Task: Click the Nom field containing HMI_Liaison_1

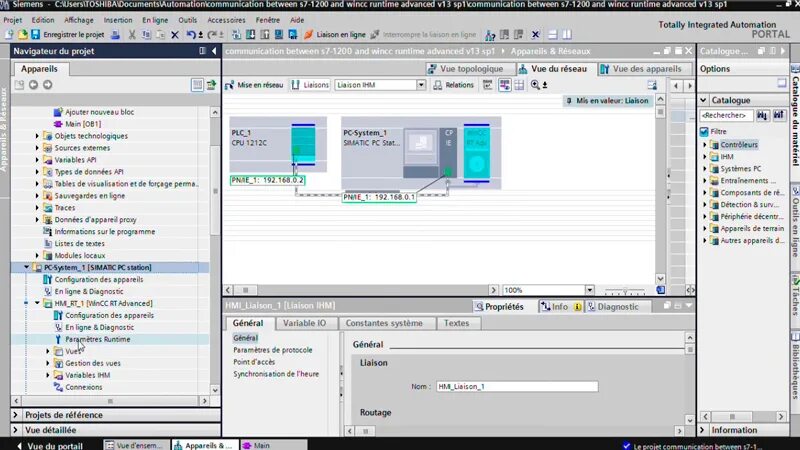Action: [x=517, y=387]
